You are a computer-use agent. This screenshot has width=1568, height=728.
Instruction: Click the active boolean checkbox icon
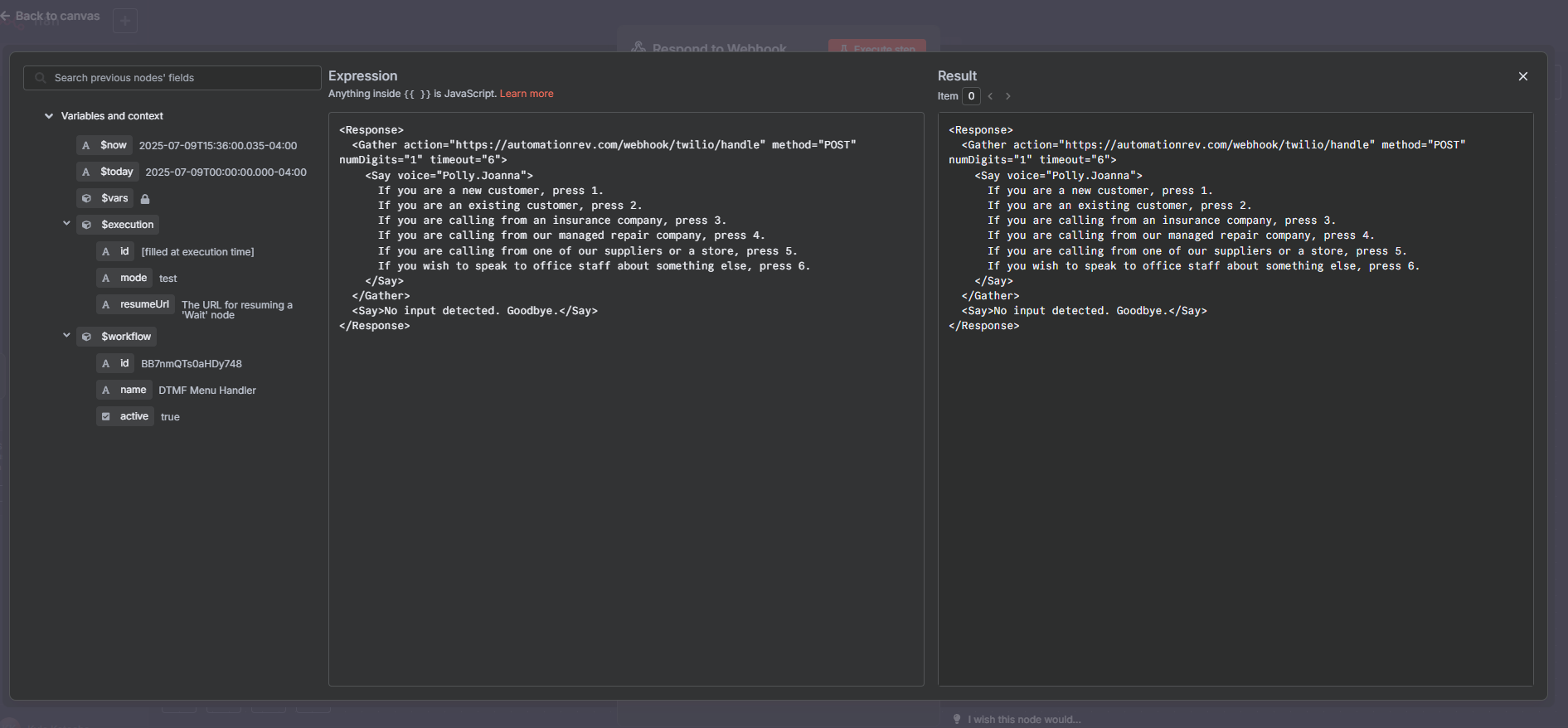tap(106, 416)
